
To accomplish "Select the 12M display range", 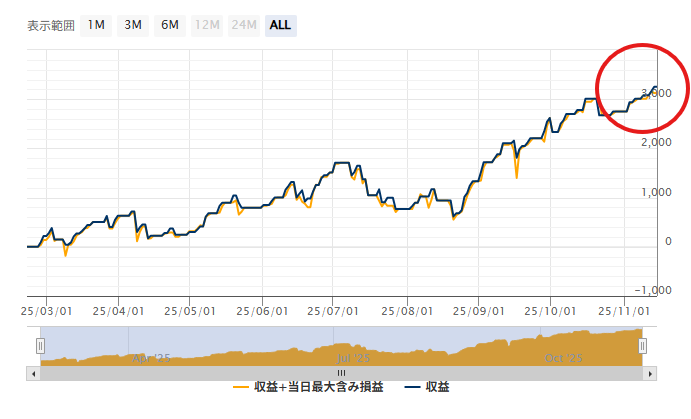I will [x=207, y=26].
